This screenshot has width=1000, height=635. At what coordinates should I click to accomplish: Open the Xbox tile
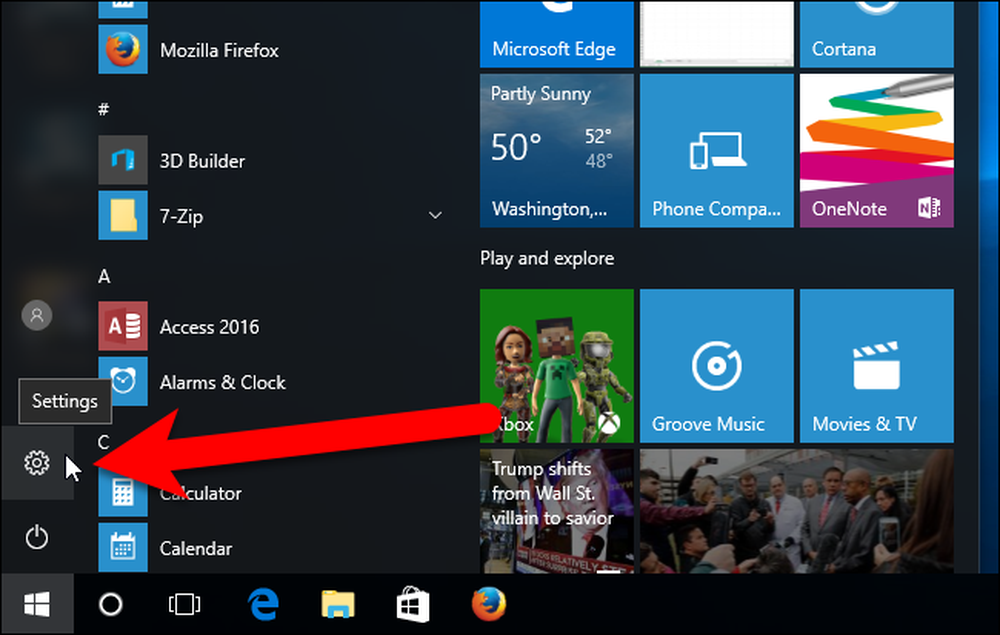(x=557, y=366)
